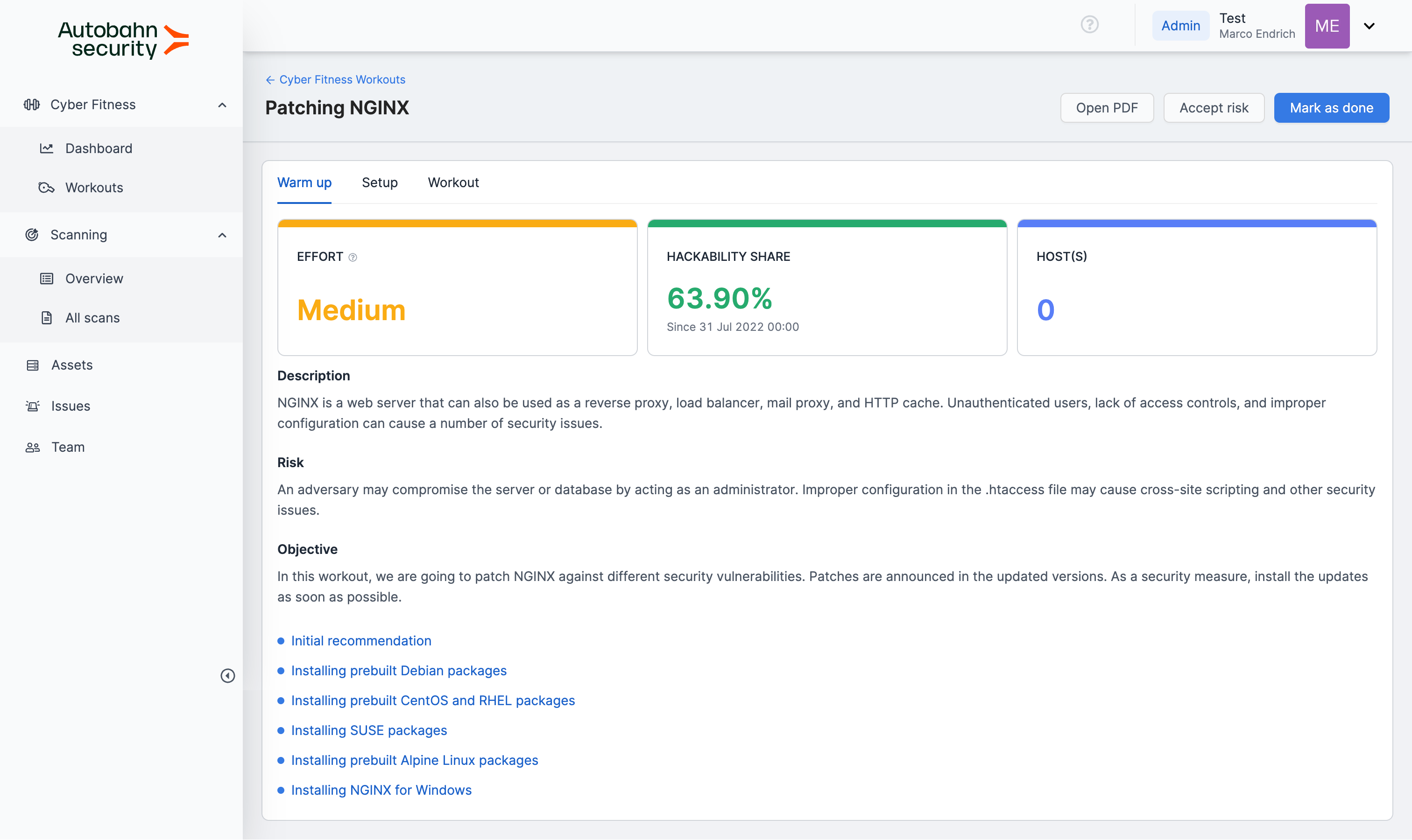
Task: Open user account dropdown arrow
Action: coord(1369,26)
